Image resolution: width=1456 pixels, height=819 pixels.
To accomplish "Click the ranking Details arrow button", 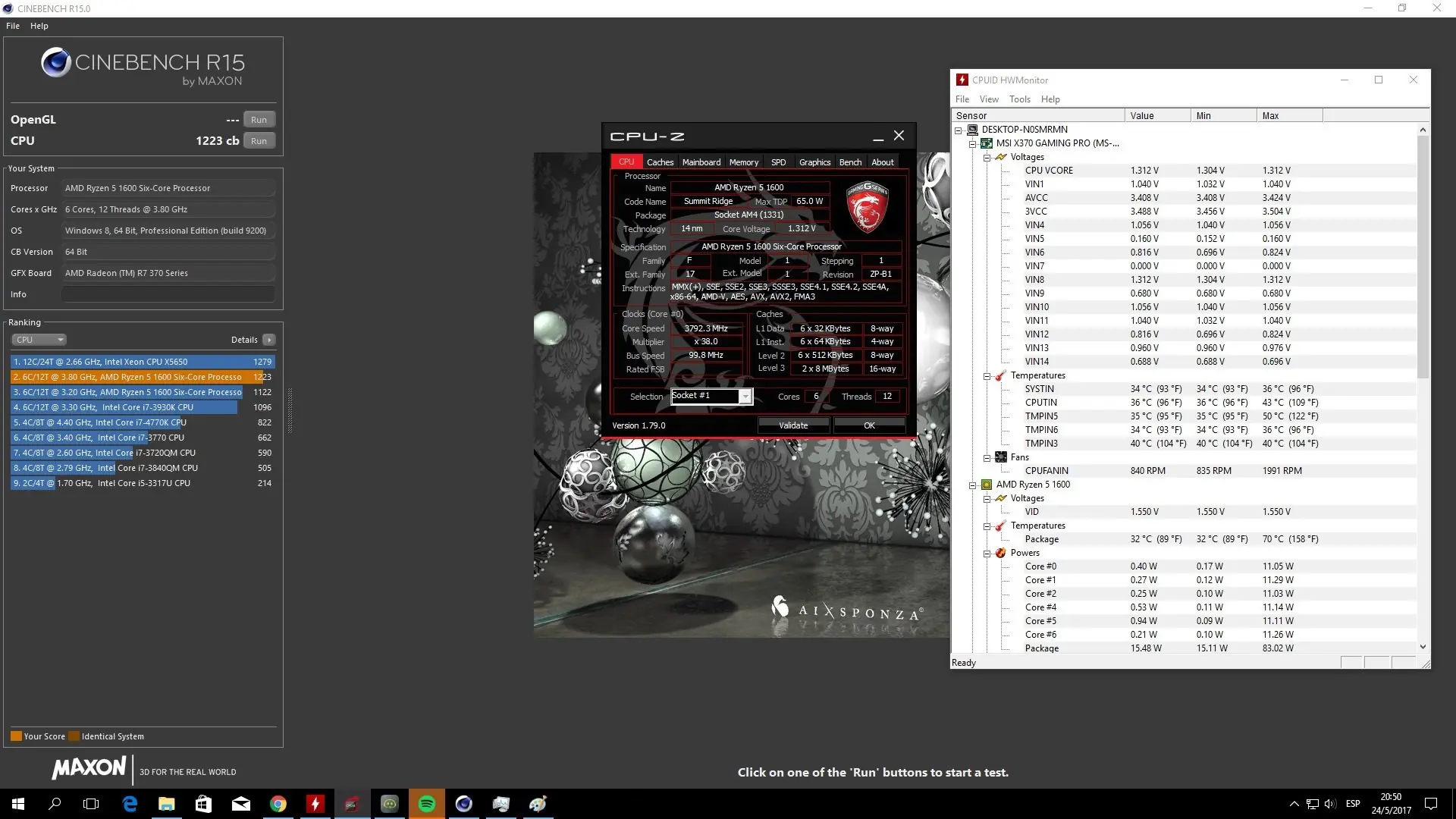I will pos(269,340).
